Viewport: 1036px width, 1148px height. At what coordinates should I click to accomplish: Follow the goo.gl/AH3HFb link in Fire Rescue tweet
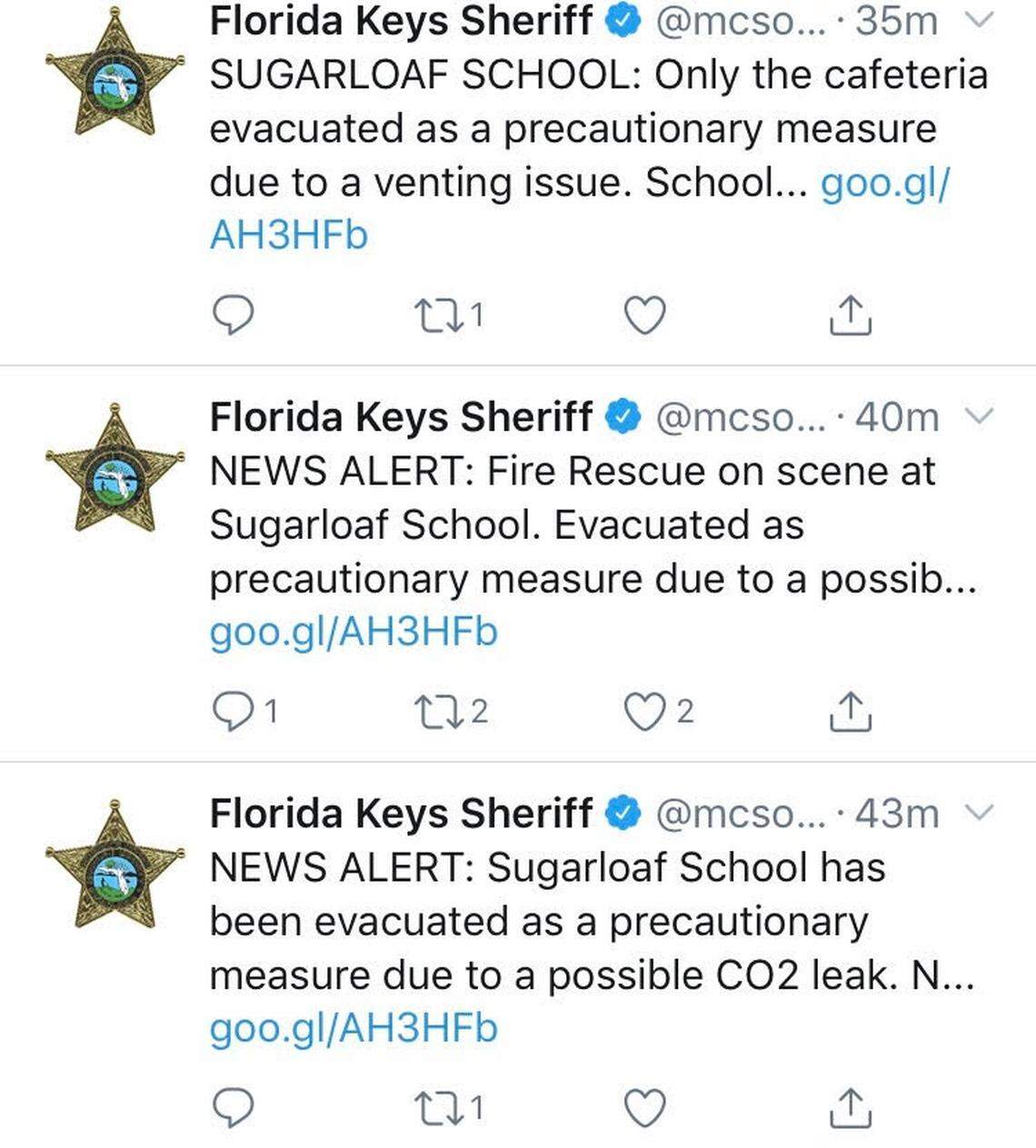point(354,632)
